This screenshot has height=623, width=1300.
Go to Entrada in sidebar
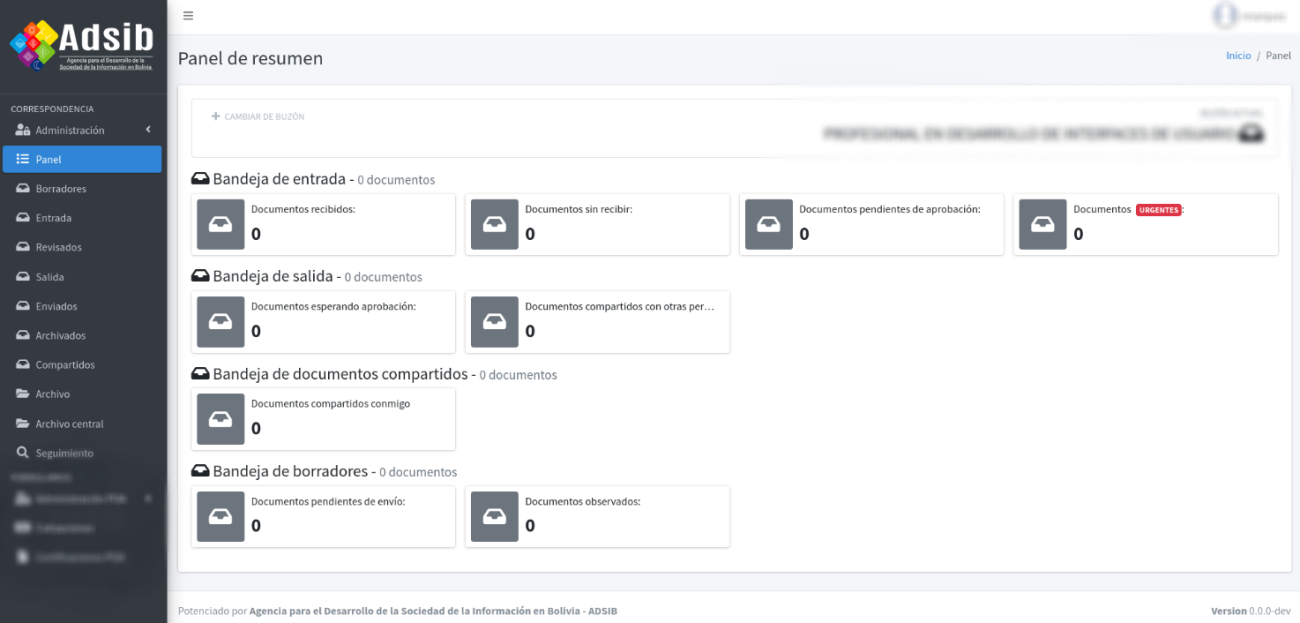tap(53, 218)
